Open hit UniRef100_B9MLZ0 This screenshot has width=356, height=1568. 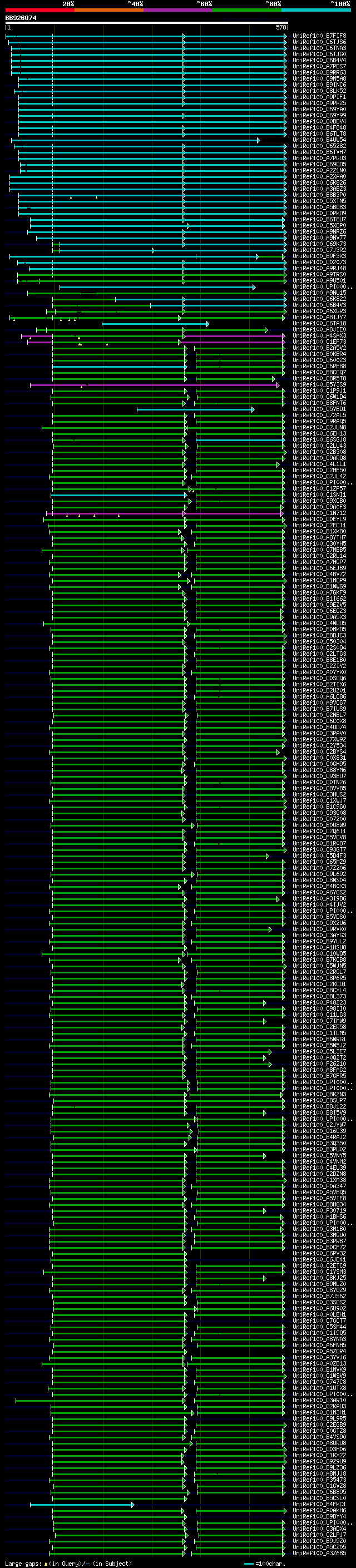(x=319, y=1284)
